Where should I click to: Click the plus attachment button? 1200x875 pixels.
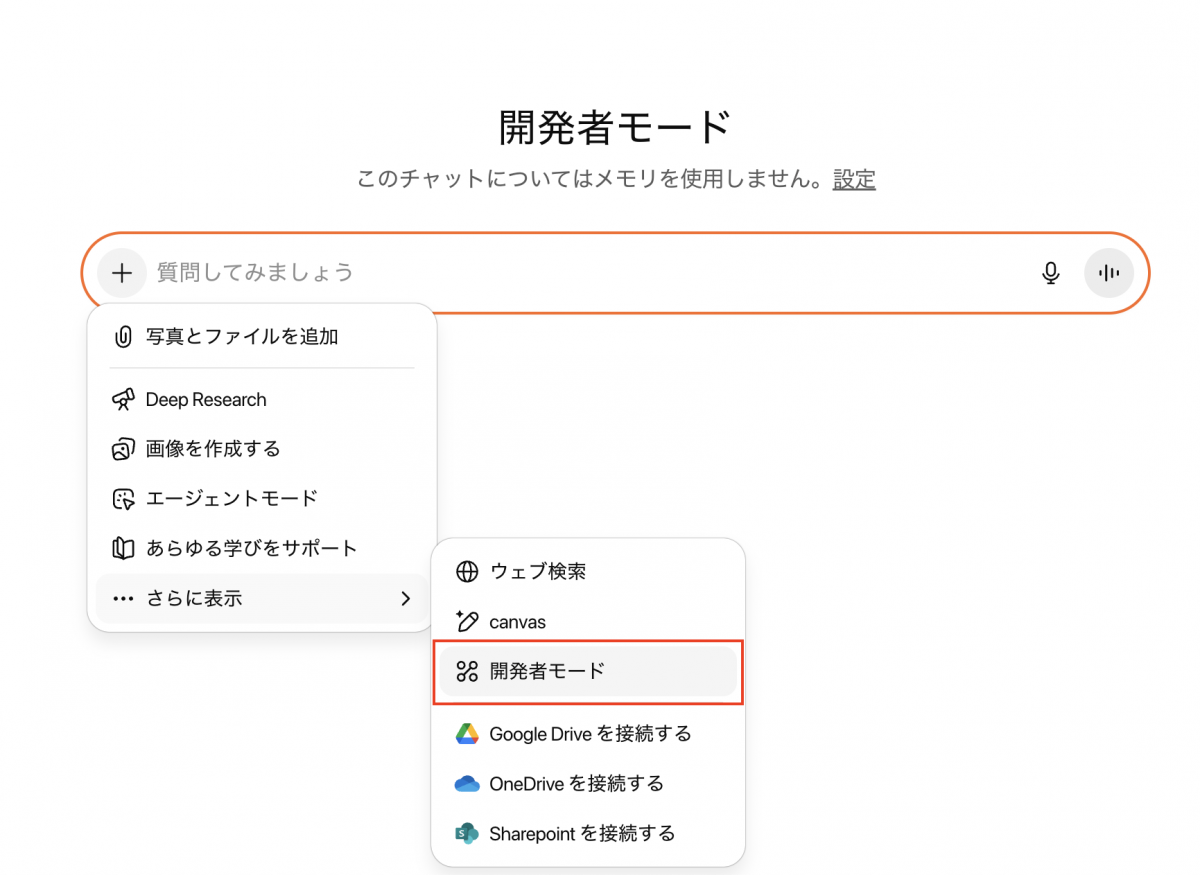(x=122, y=273)
